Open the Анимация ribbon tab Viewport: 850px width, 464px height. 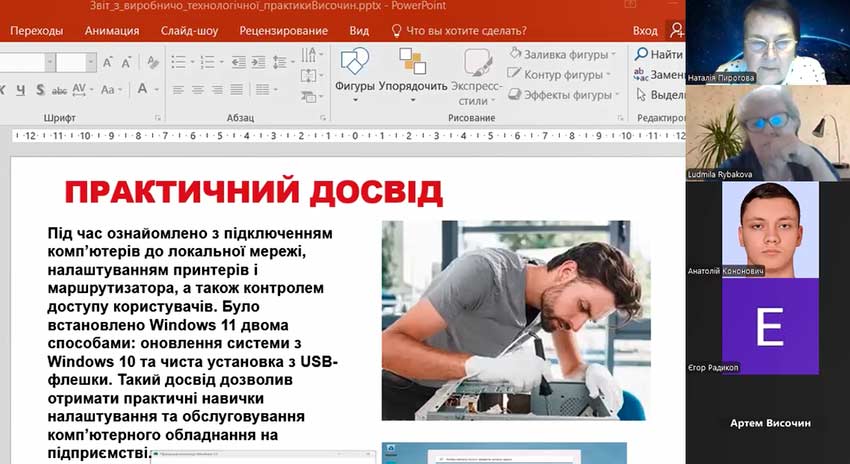click(x=112, y=30)
